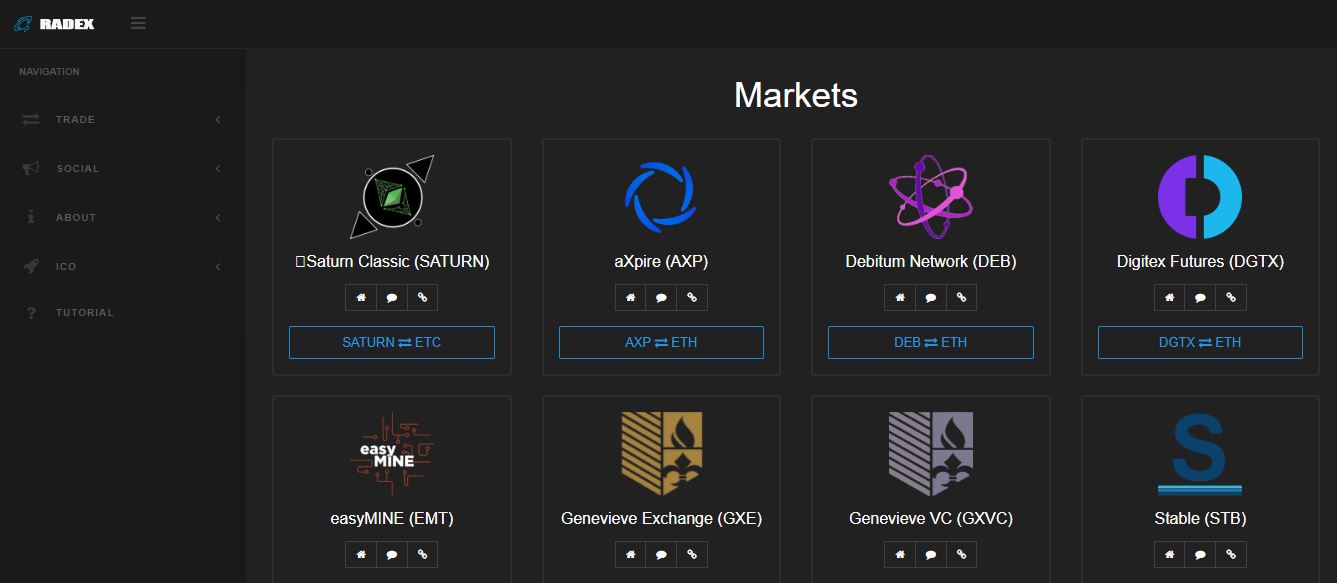Image resolution: width=1337 pixels, height=583 pixels.
Task: Click Digitex Futures chat icon
Action: pyautogui.click(x=1200, y=297)
